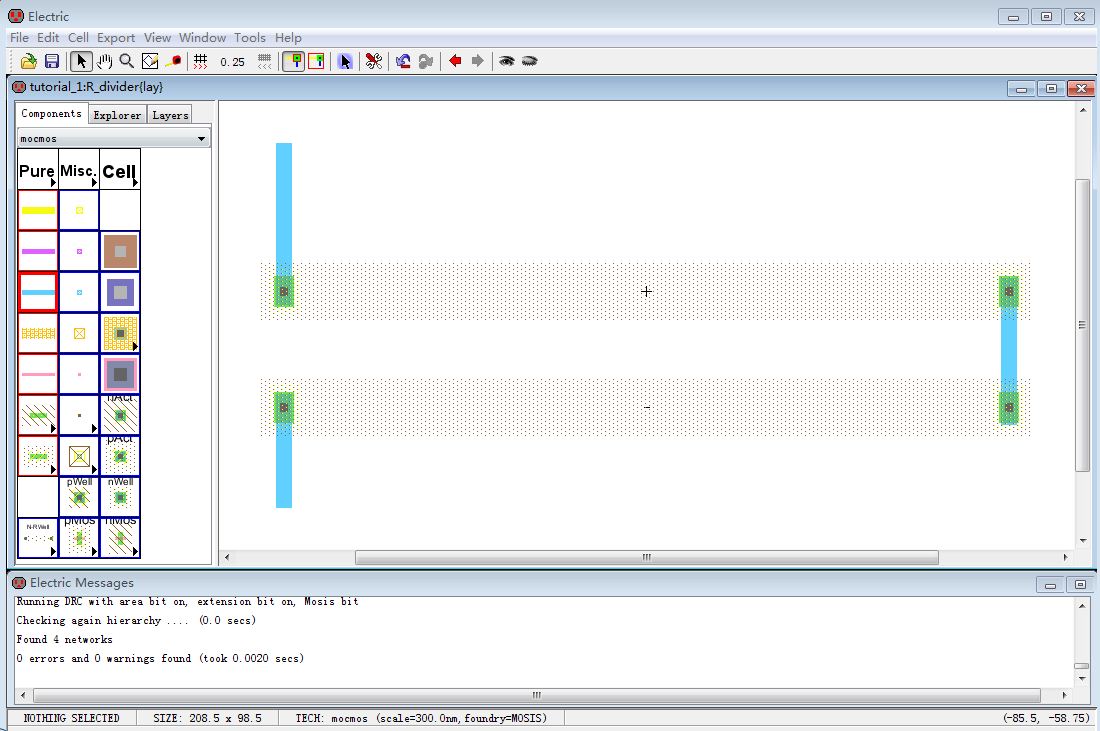Screen dimensions: 1100x731
Task: Open the Cell menu
Action: click(78, 38)
